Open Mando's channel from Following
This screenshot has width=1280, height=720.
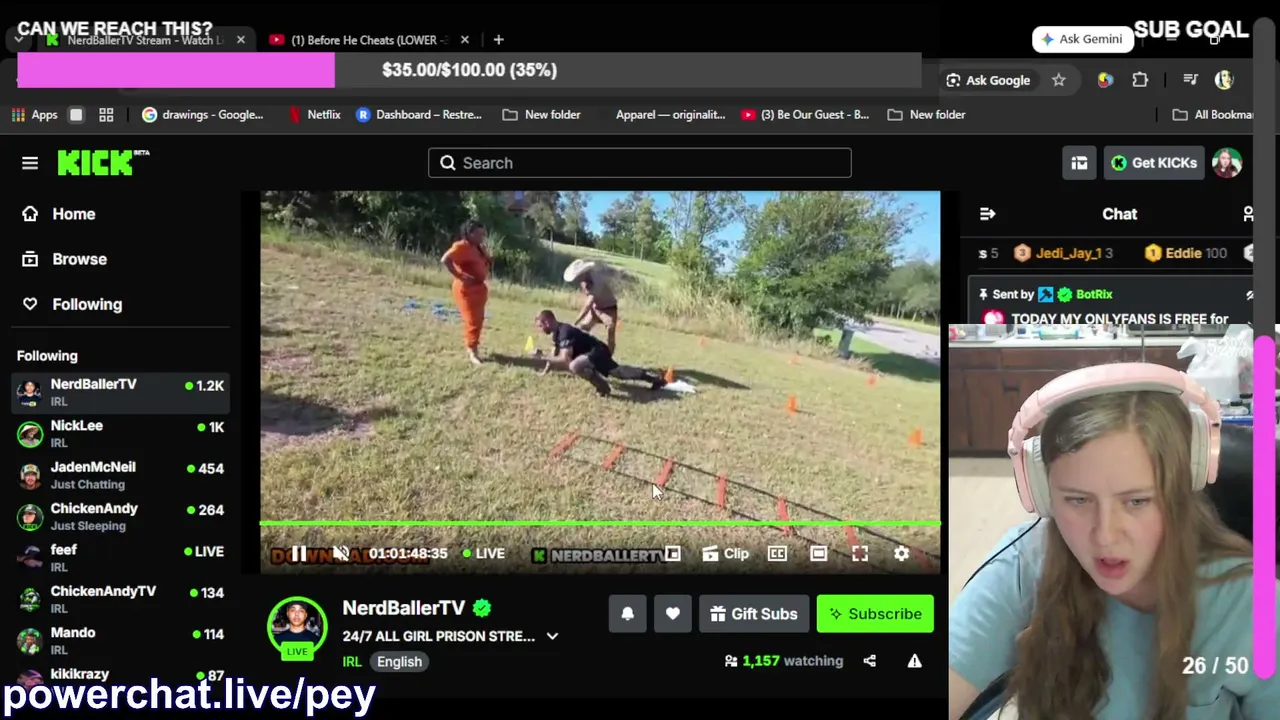pyautogui.click(x=120, y=641)
